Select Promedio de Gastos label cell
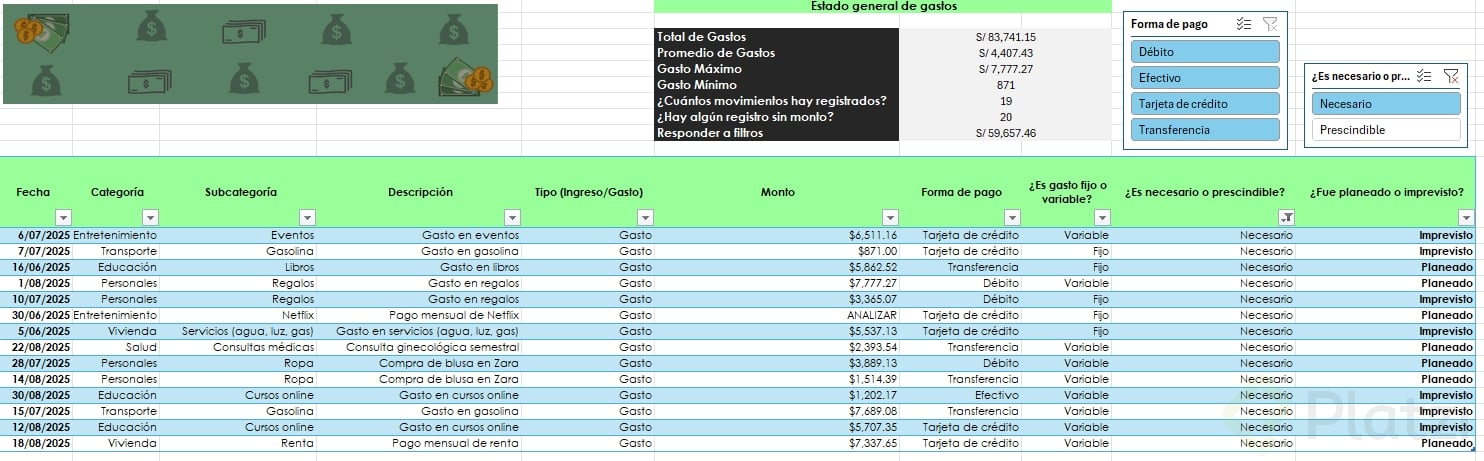This screenshot has width=1484, height=461. 777,53
